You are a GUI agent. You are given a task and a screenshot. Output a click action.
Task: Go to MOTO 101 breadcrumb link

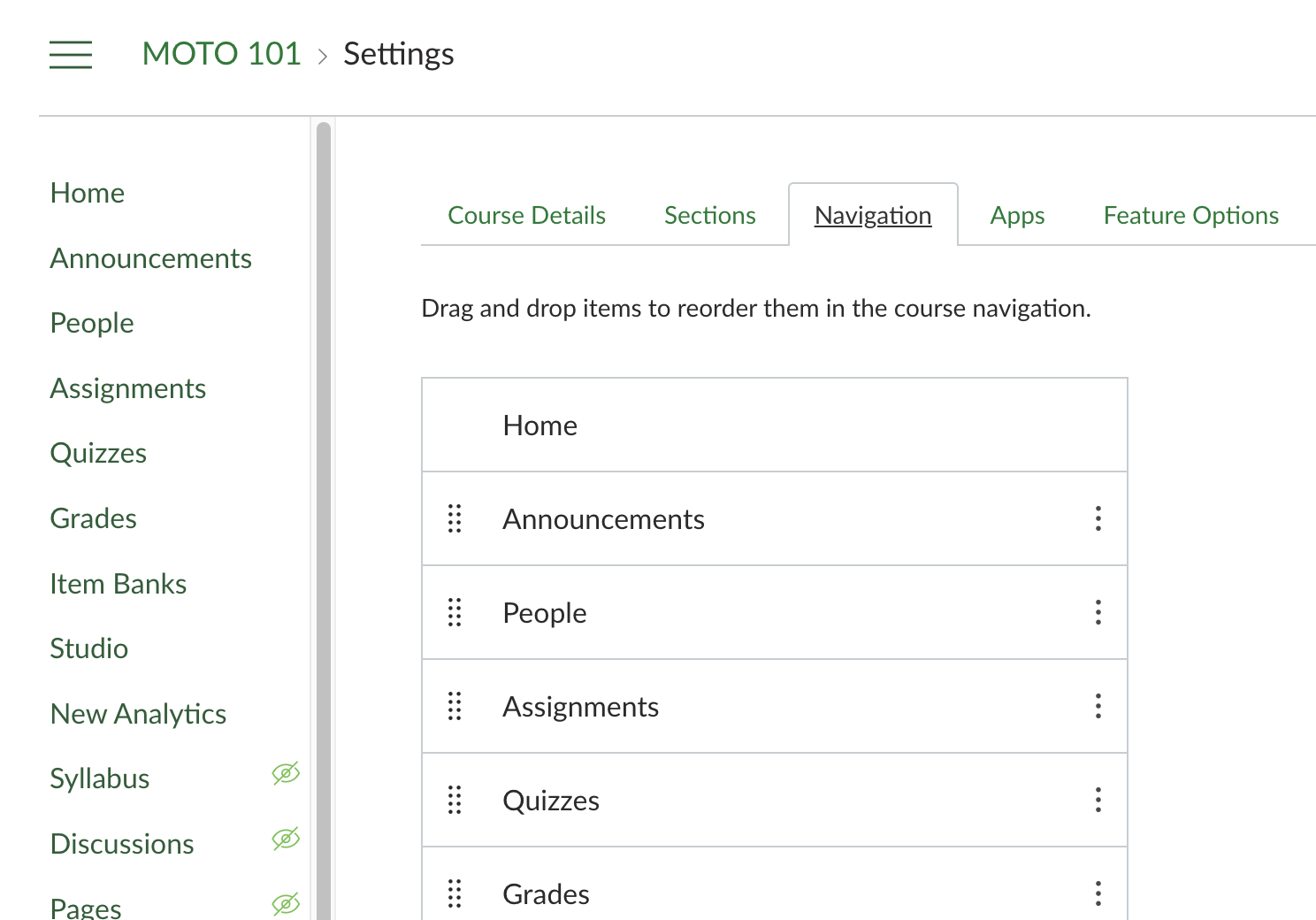(x=221, y=54)
